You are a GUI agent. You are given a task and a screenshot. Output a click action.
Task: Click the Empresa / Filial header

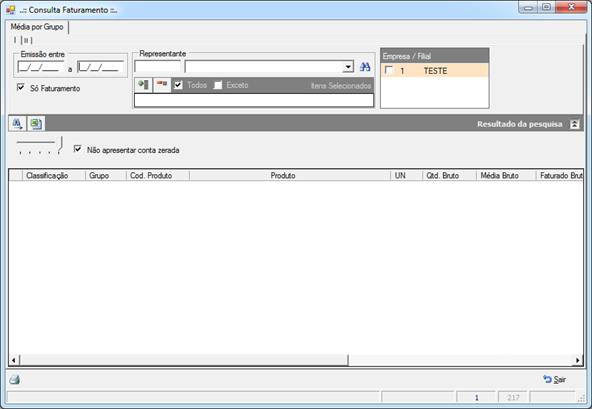435,56
